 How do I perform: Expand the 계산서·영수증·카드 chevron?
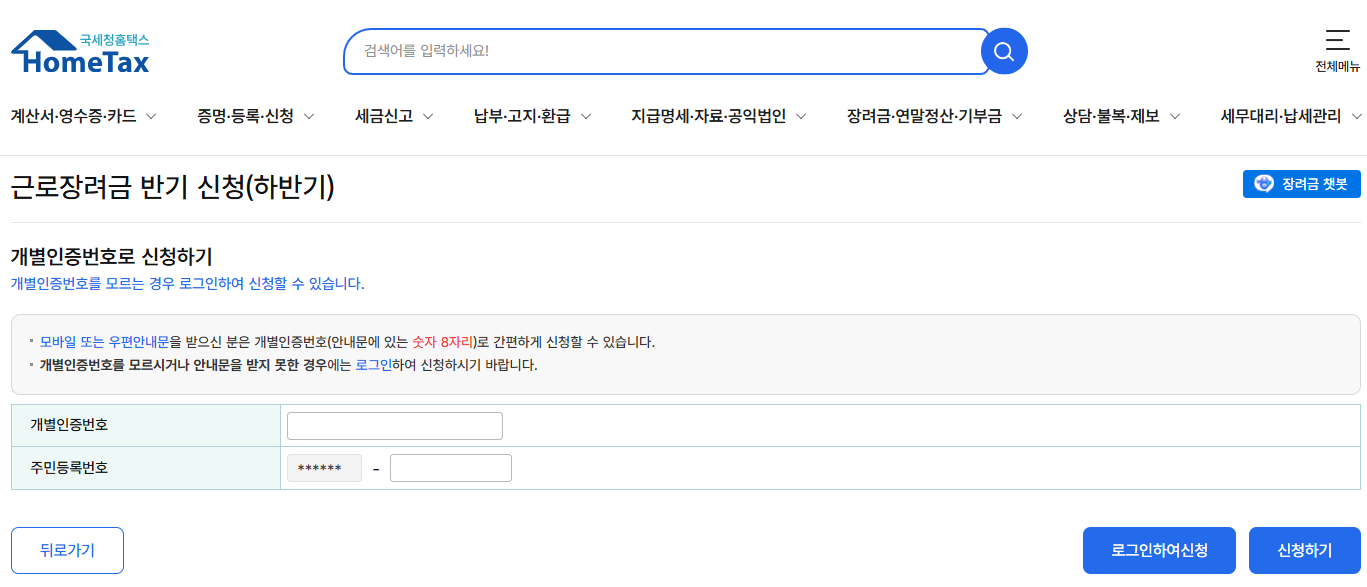click(151, 117)
